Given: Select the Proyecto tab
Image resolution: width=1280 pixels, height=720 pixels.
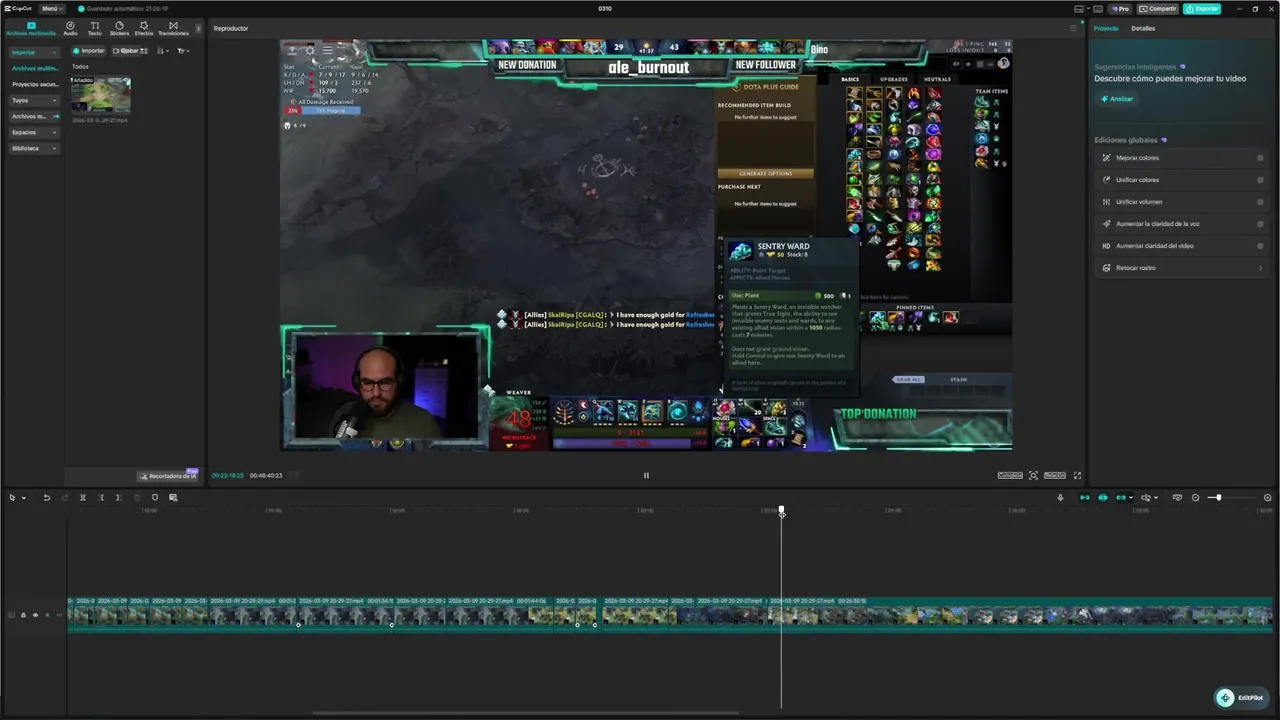Looking at the screenshot, I should pyautogui.click(x=1106, y=28).
